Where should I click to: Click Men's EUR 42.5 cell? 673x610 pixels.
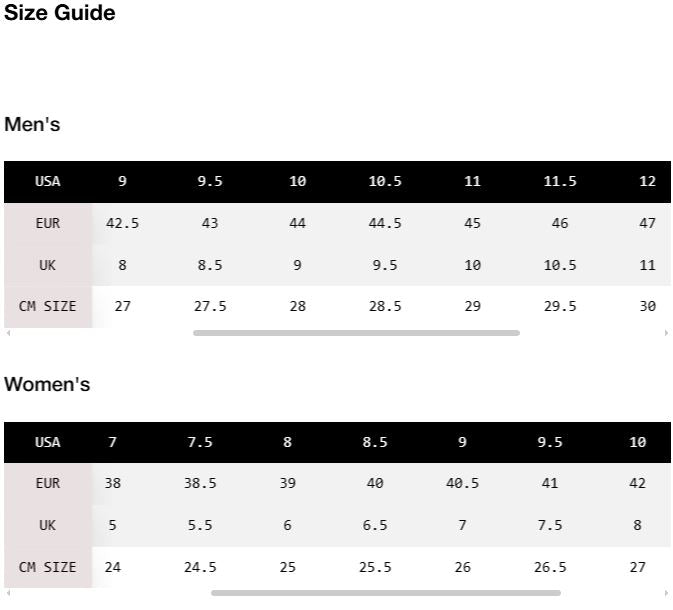(122, 223)
